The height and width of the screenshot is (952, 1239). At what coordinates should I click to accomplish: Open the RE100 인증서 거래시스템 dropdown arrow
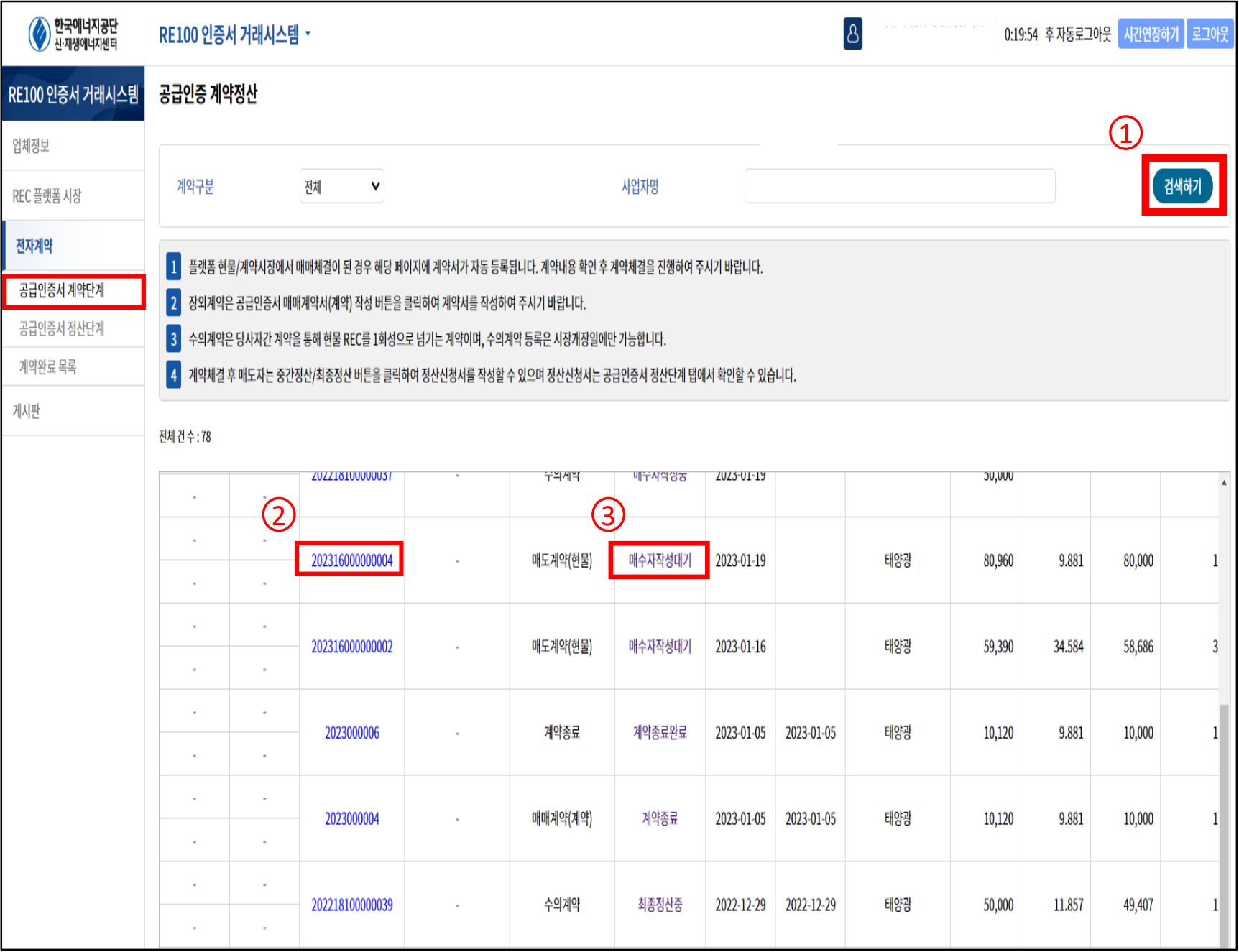click(308, 34)
